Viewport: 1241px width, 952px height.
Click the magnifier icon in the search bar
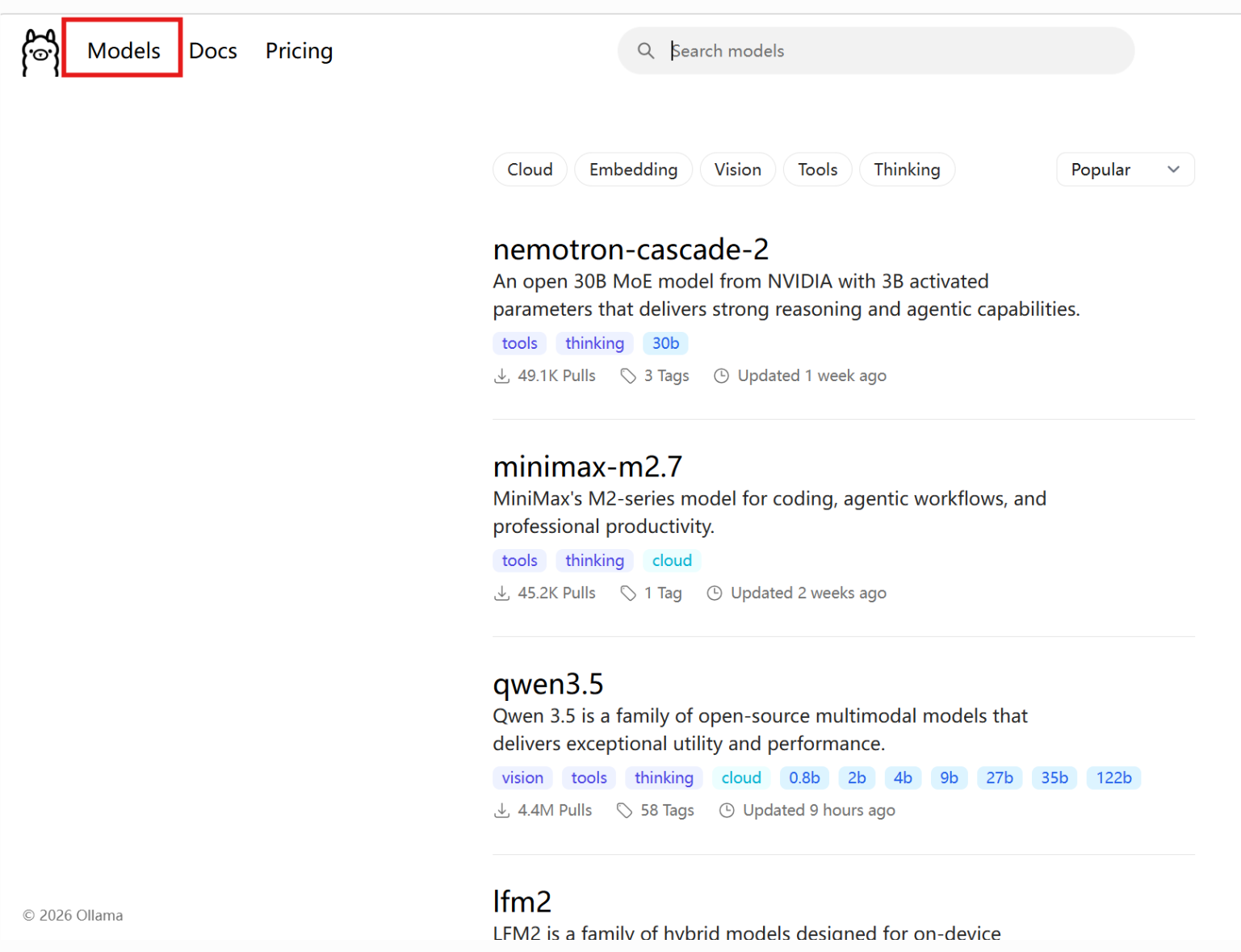point(646,51)
